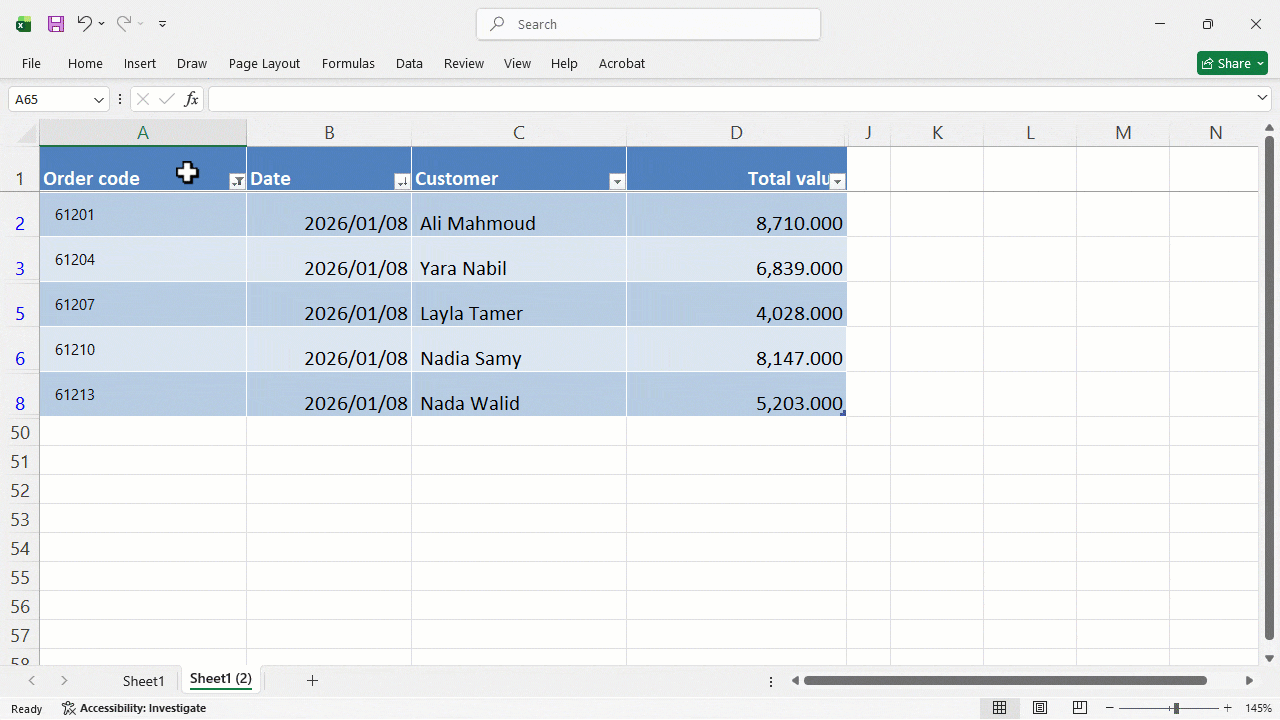Click the Insert Function fx icon
Screen dimensions: 1280x720
191,99
